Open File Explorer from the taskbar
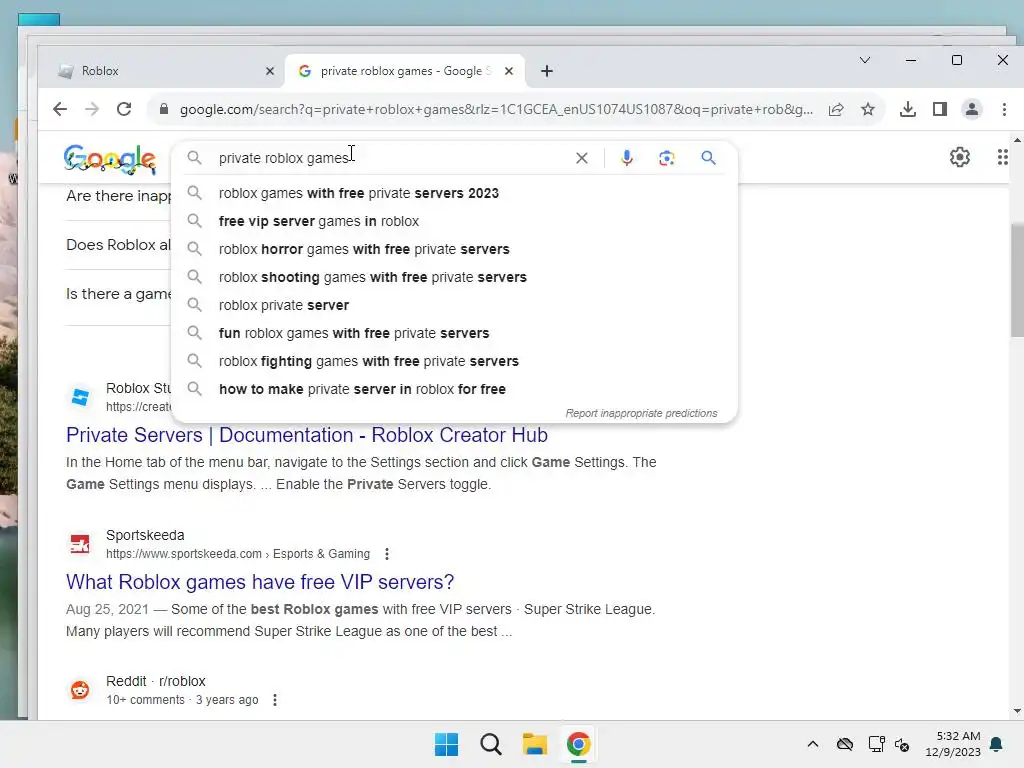The width and height of the screenshot is (1024, 768). [534, 744]
